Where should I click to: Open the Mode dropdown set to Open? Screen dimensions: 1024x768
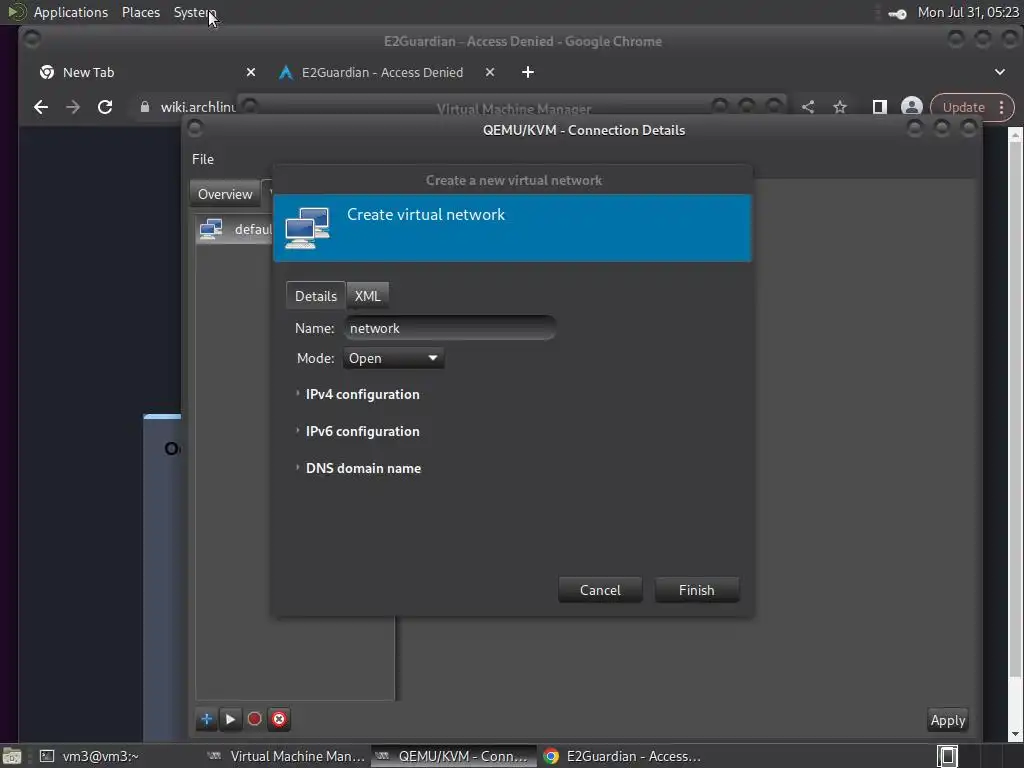[393, 358]
